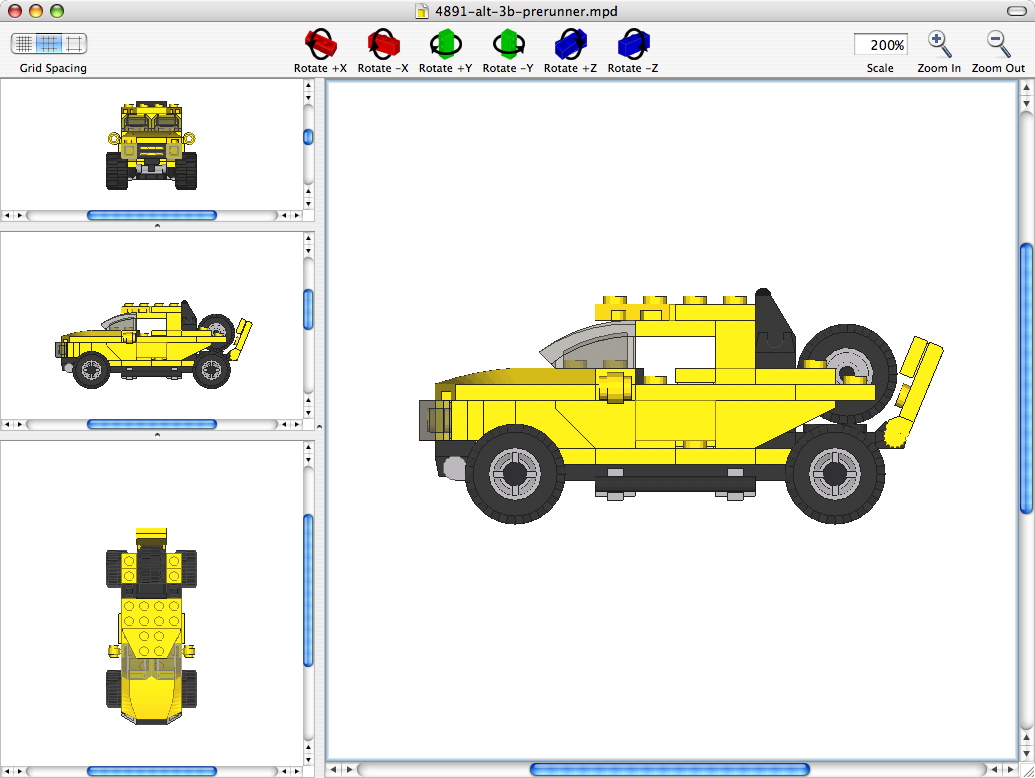Zoom in on the model view
The height and width of the screenshot is (778, 1035).
tap(938, 44)
